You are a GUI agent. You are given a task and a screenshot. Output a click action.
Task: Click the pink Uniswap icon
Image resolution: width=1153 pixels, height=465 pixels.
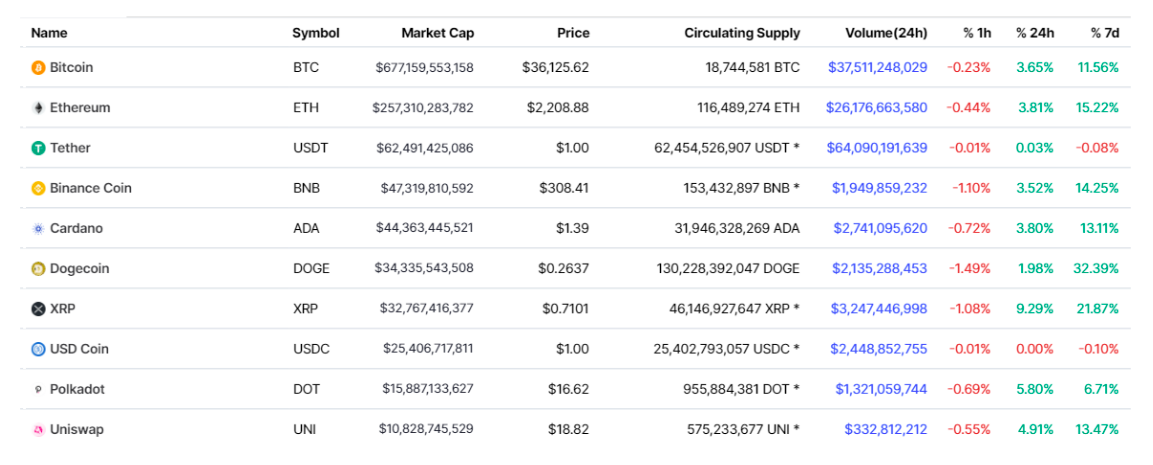pyautogui.click(x=39, y=430)
